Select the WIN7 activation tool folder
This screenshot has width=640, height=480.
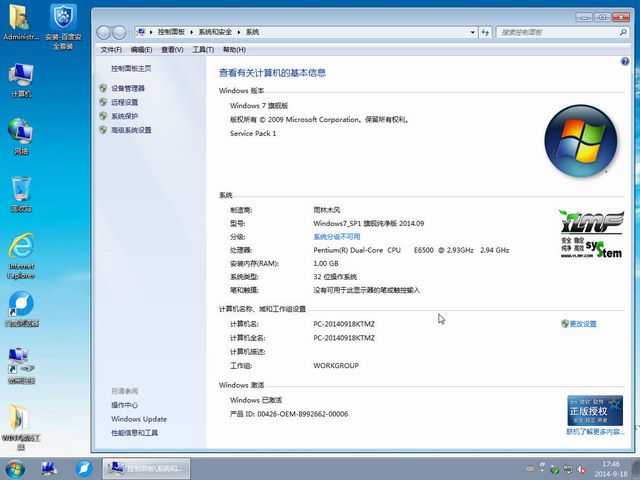click(x=21, y=427)
